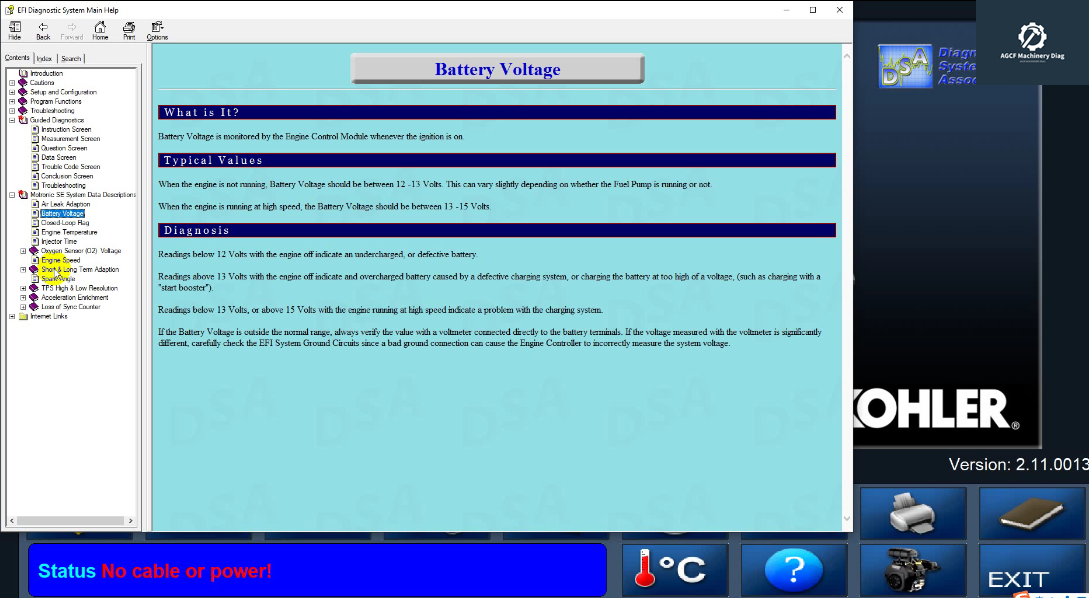Image resolution: width=1089 pixels, height=598 pixels.
Task: Select the Trouble Code Screen topic
Action: pyautogui.click(x=70, y=167)
